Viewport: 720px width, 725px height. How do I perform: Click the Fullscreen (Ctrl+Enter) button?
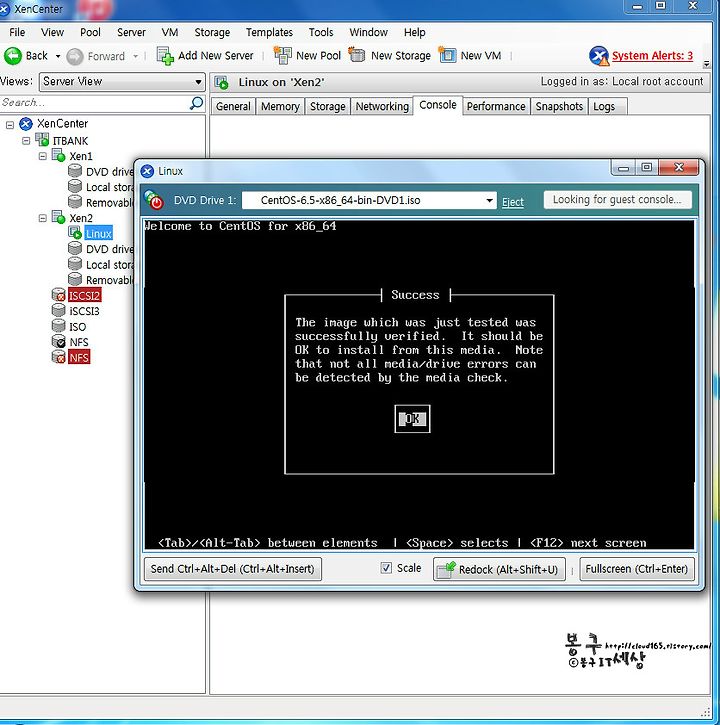coord(637,569)
